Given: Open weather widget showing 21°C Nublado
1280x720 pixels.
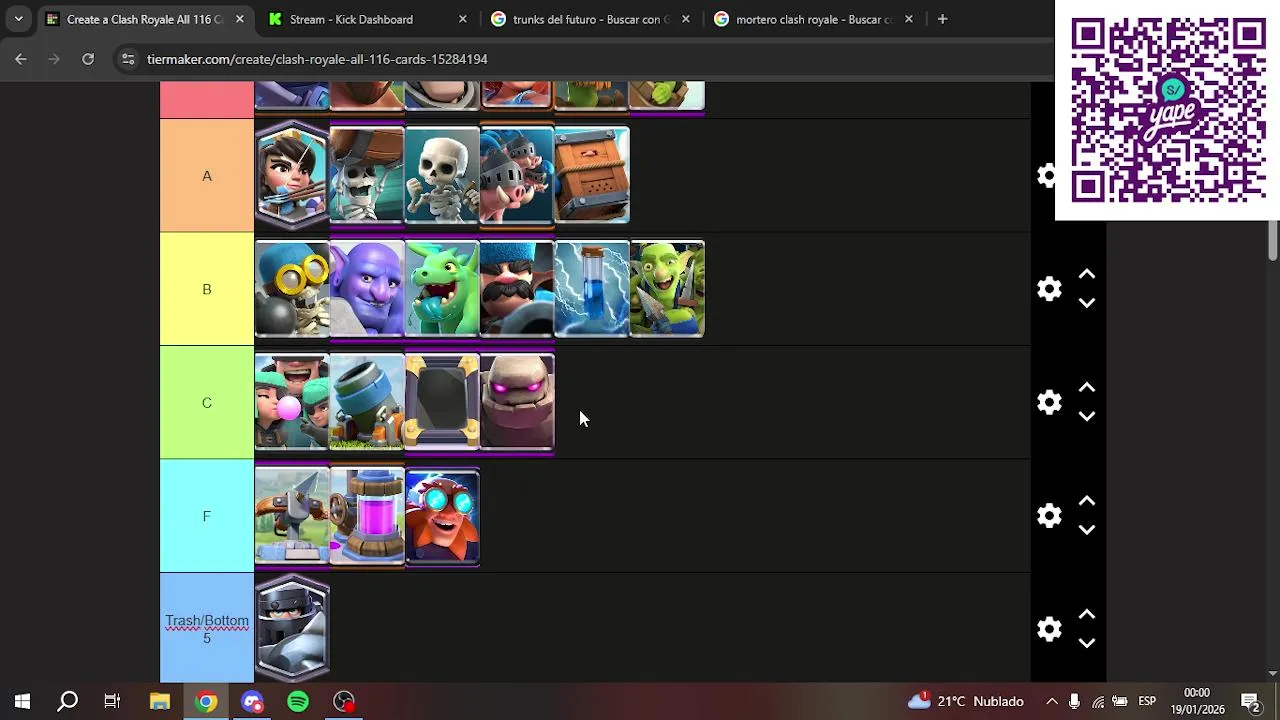Looking at the screenshot, I should [966, 701].
